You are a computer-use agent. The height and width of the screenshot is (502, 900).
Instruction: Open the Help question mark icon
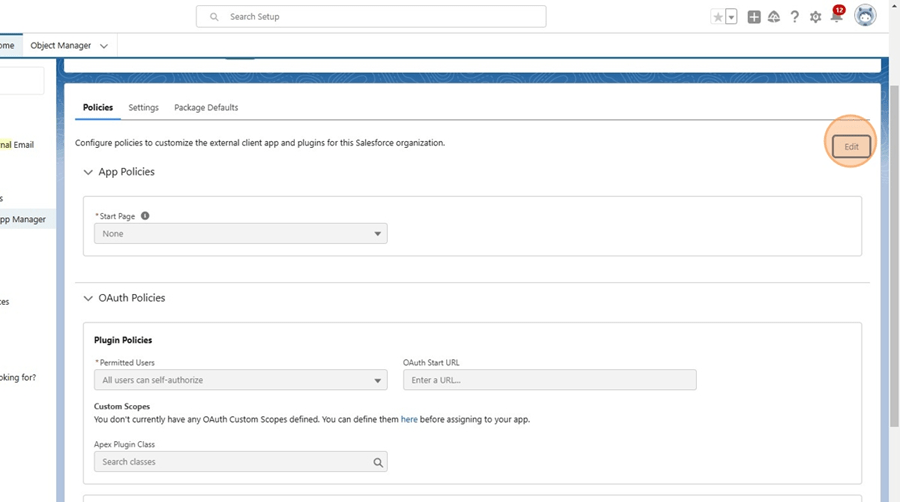point(795,17)
